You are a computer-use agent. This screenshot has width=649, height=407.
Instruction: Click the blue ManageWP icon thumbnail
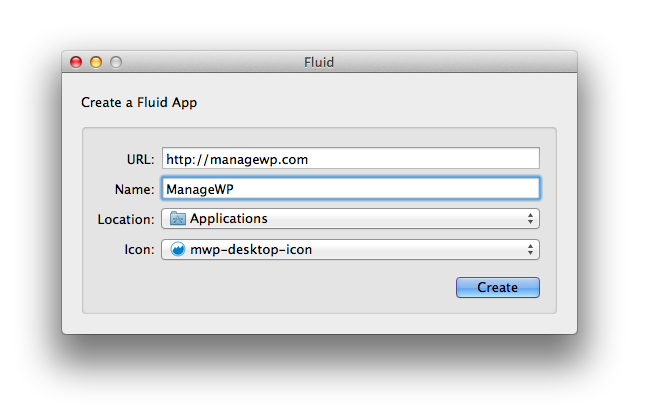[x=178, y=249]
